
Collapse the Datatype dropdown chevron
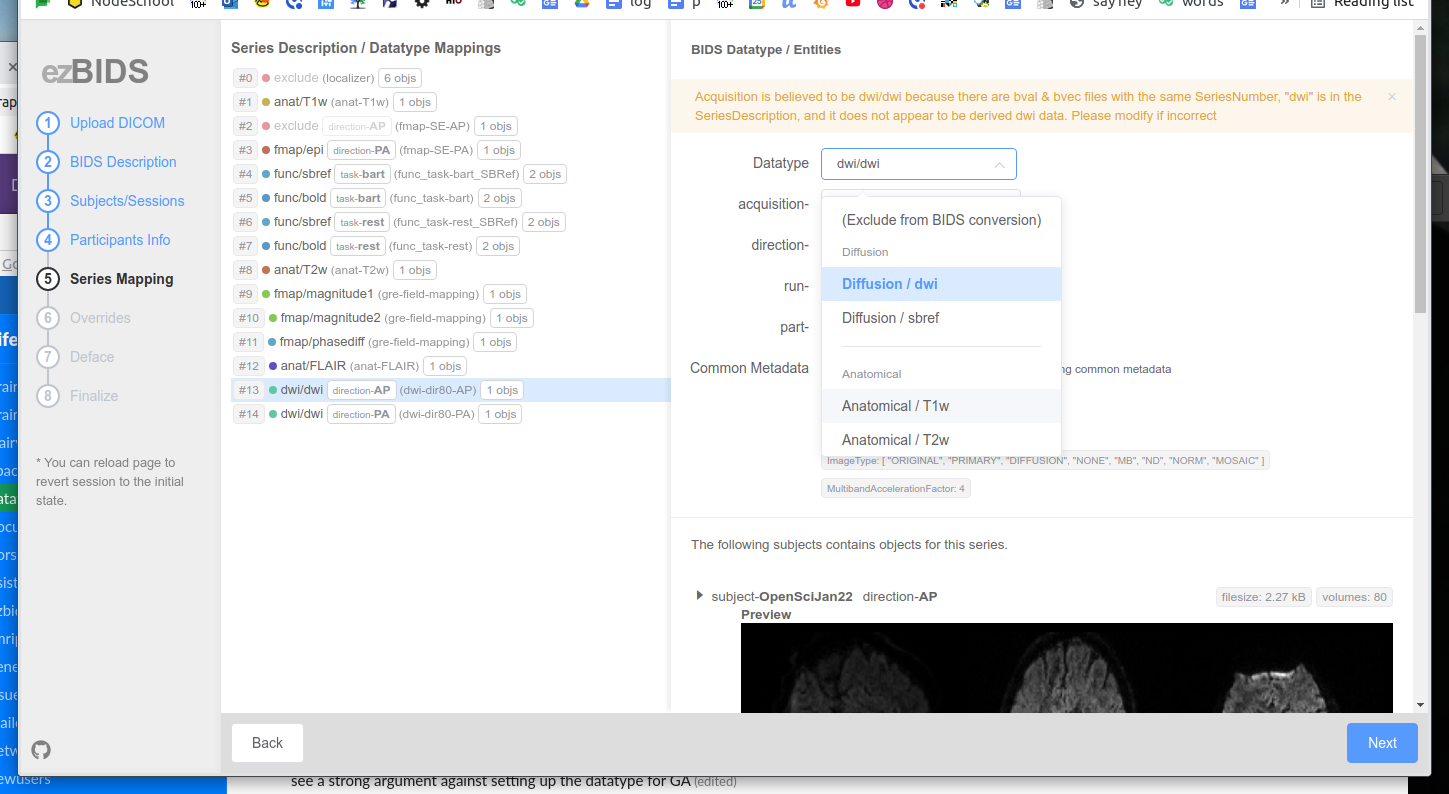[999, 163]
